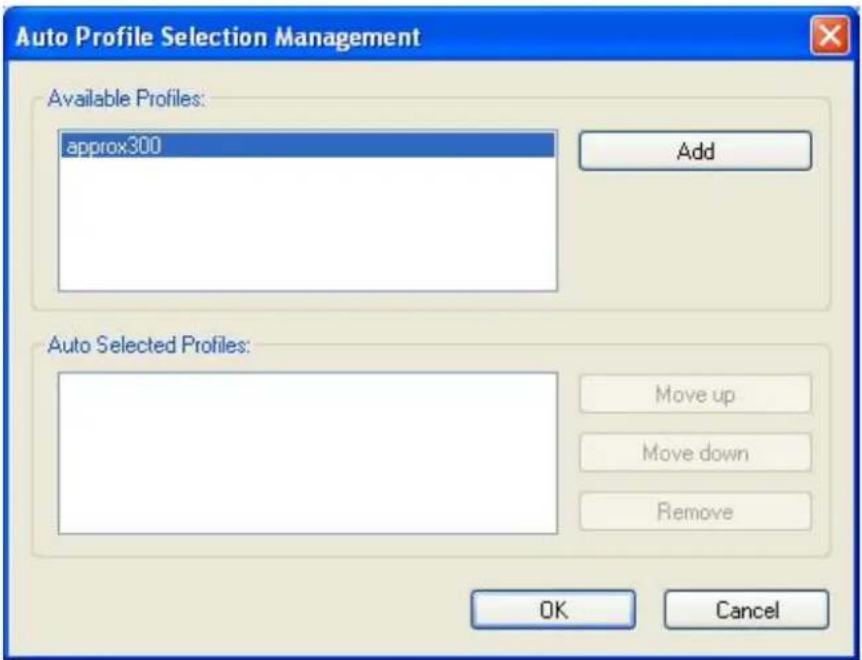This screenshot has width=862, height=660.
Task: Close the Auto Profile Selection Management window
Action: 830,36
